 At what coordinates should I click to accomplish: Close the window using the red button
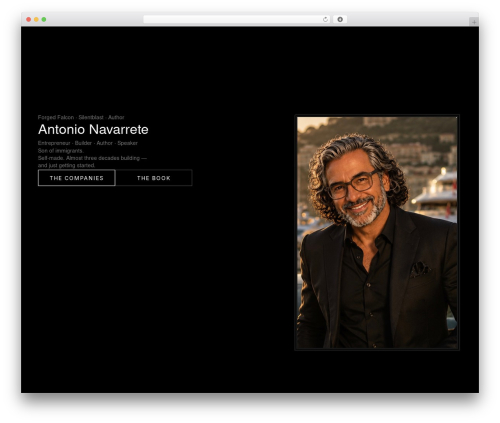(29, 19)
